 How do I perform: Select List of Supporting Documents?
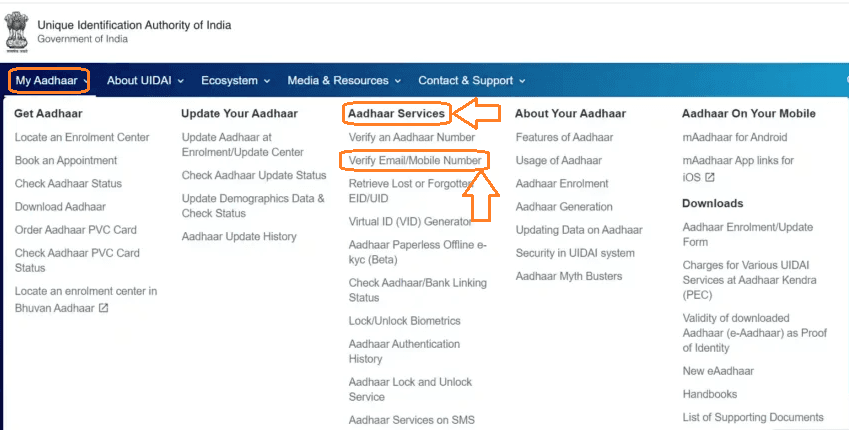pyautogui.click(x=753, y=417)
